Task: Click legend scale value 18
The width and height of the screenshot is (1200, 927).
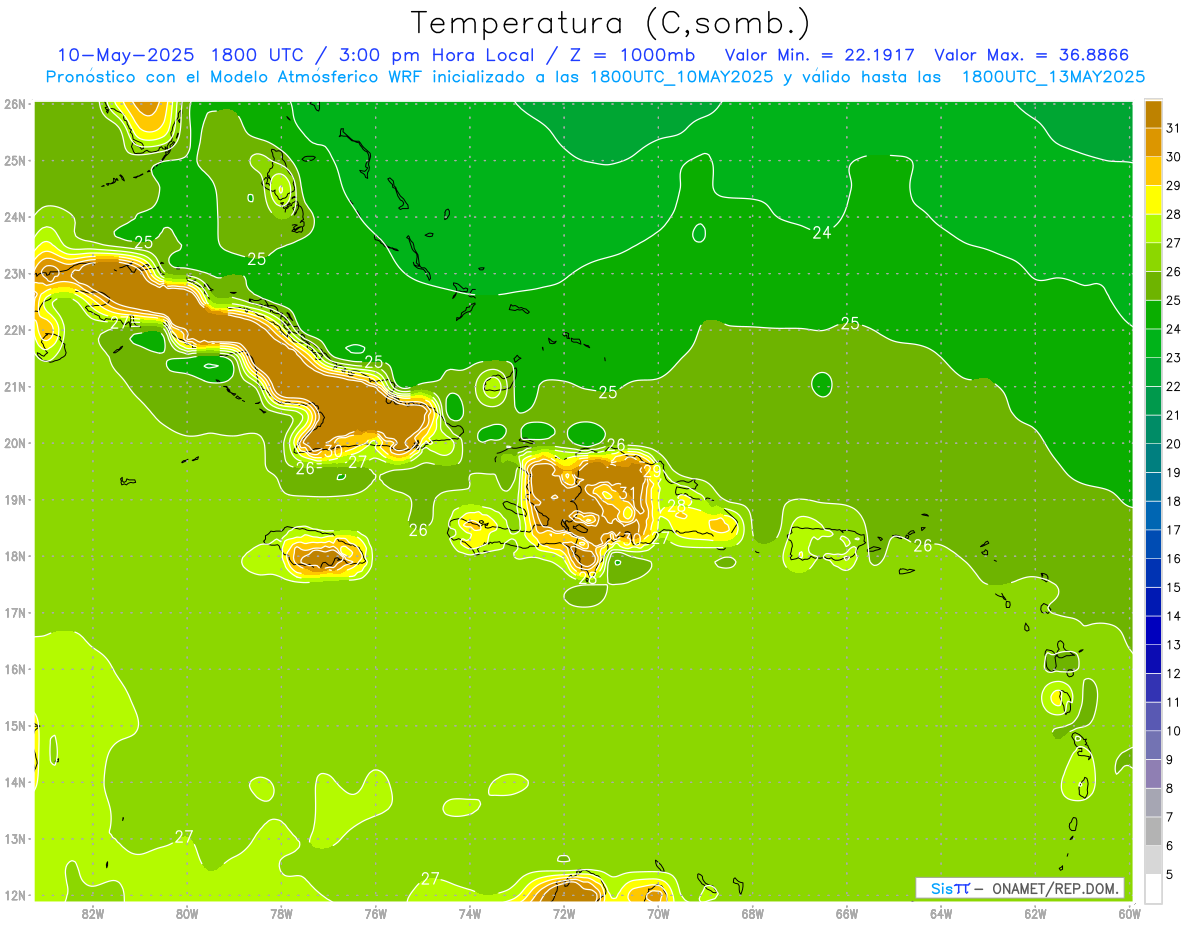Action: pos(1174,501)
